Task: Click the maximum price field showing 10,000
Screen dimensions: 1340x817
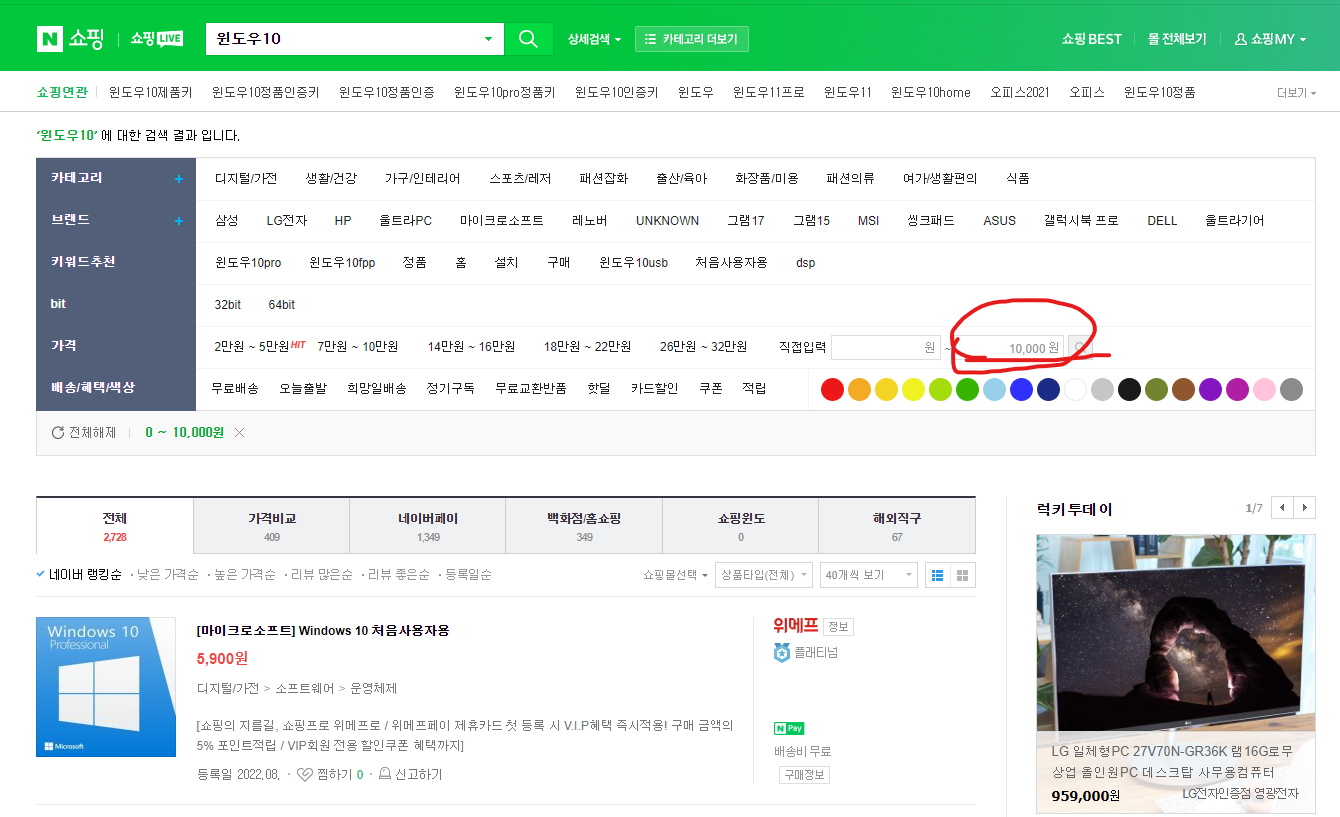Action: (x=1009, y=348)
